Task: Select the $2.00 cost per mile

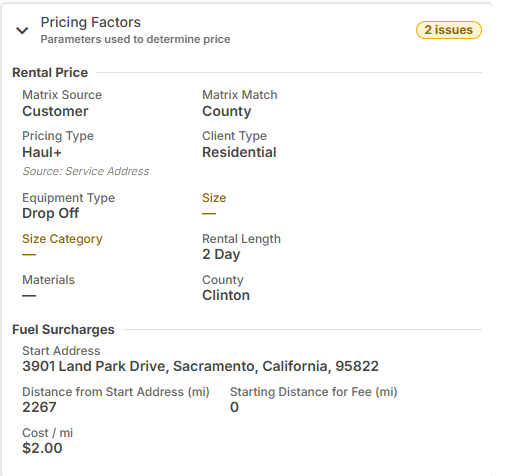Action: [x=42, y=448]
